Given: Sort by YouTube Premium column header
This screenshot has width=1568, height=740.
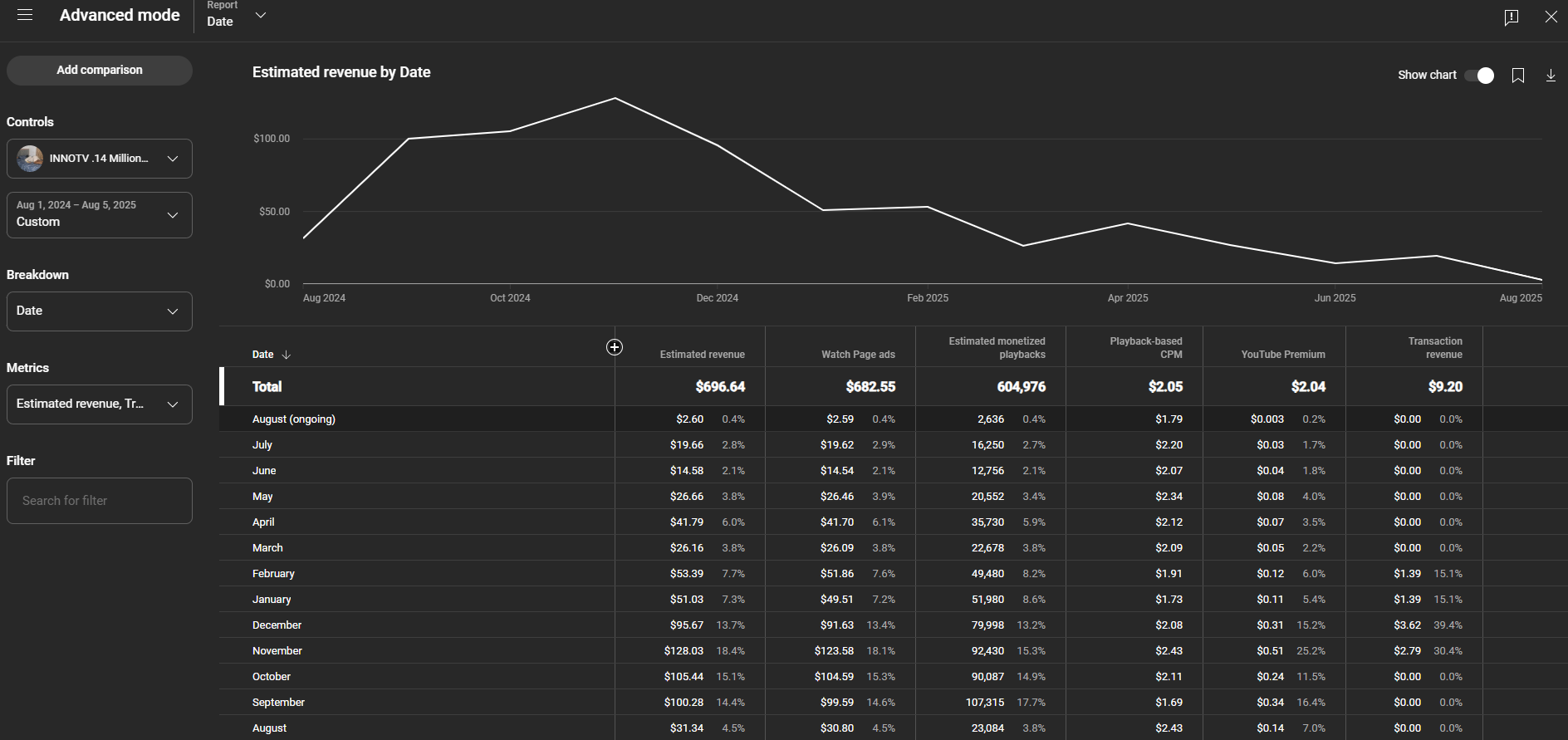Looking at the screenshot, I should point(1283,355).
